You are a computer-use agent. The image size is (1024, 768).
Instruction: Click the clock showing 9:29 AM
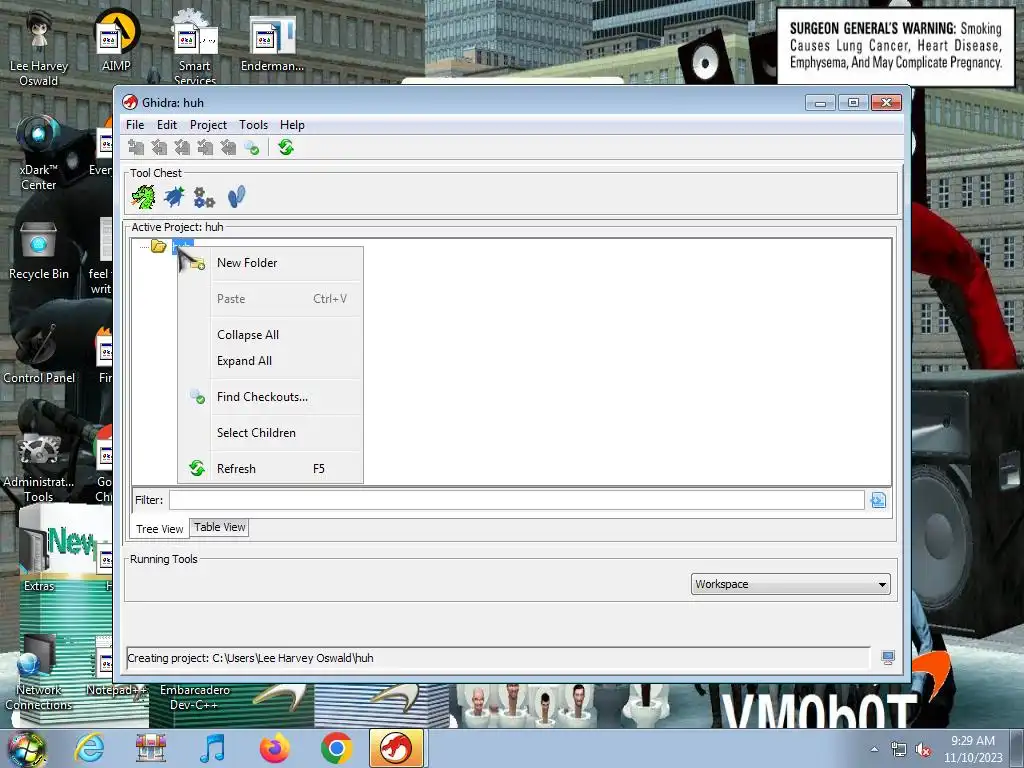point(973,749)
